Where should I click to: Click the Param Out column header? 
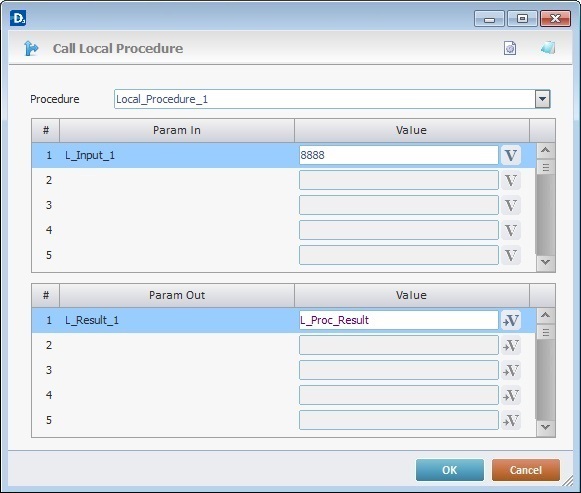(x=177, y=295)
